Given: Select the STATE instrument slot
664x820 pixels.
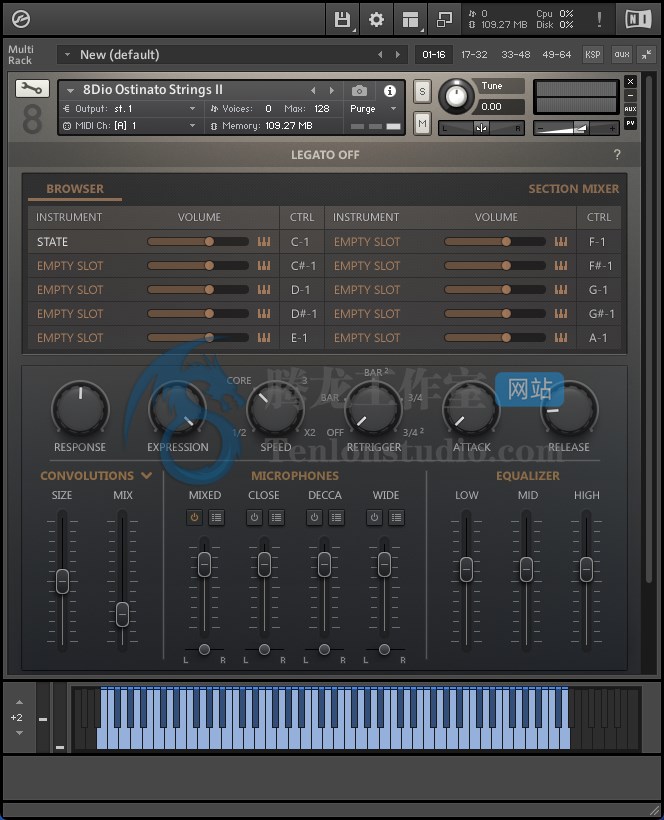Looking at the screenshot, I should pyautogui.click(x=52, y=242).
